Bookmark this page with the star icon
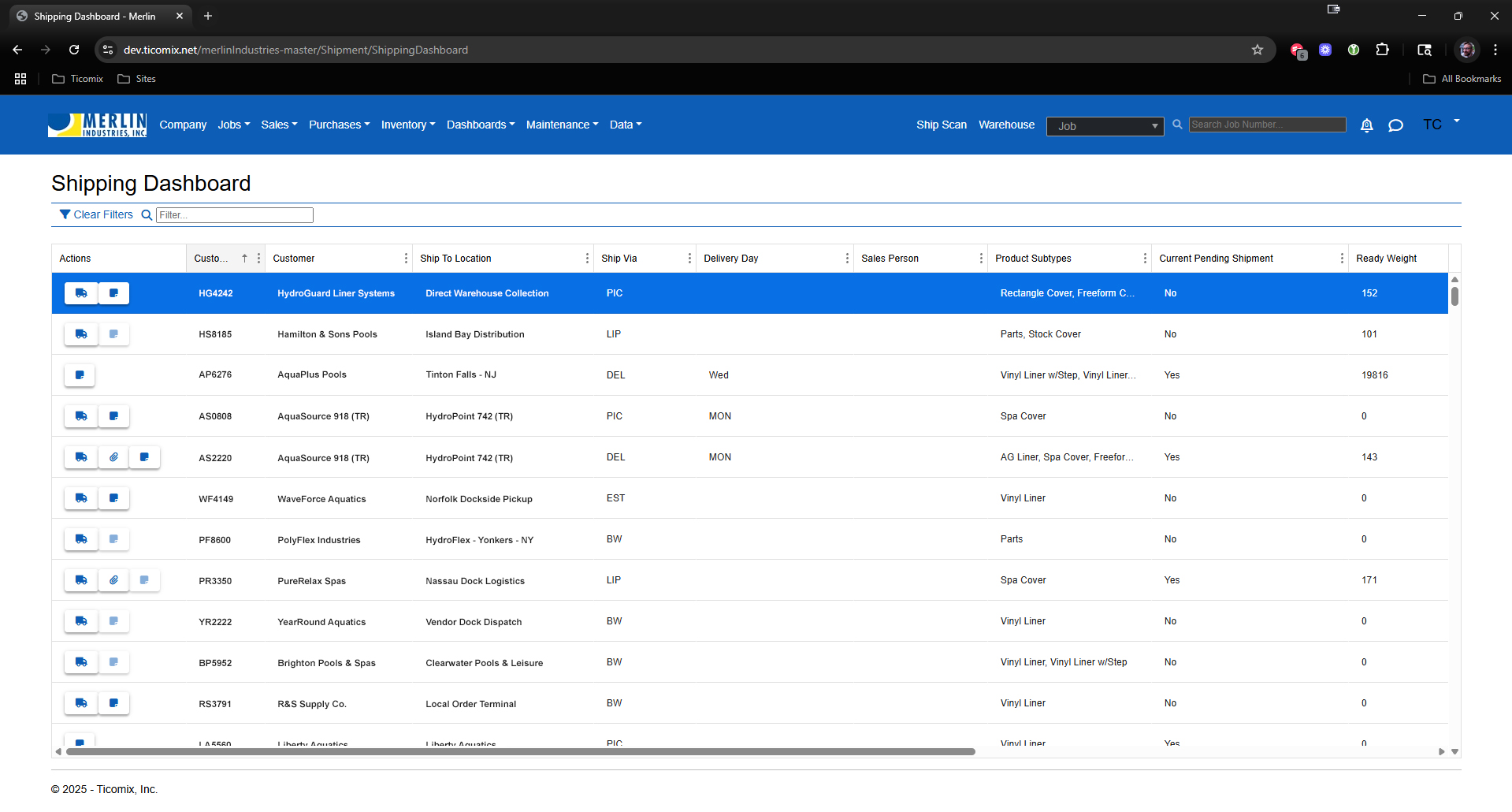The height and width of the screenshot is (812, 1512). coord(1257,50)
